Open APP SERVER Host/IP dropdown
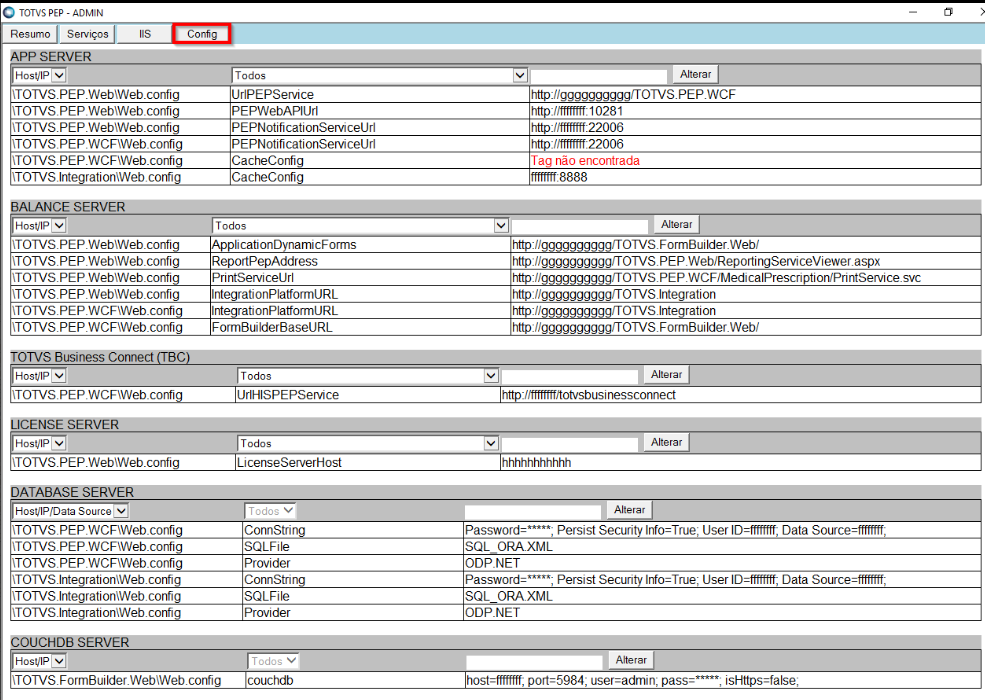This screenshot has height=700, width=985. pos(39,75)
